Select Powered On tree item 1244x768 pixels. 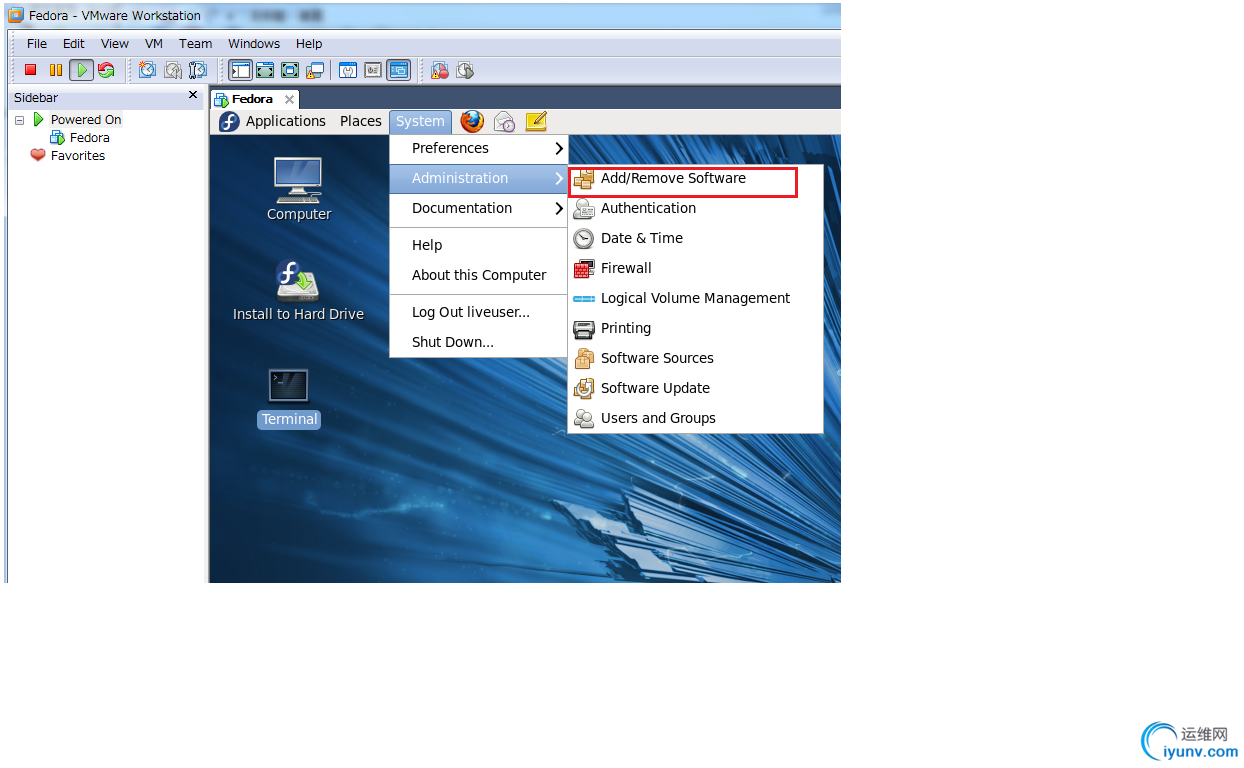coord(86,119)
